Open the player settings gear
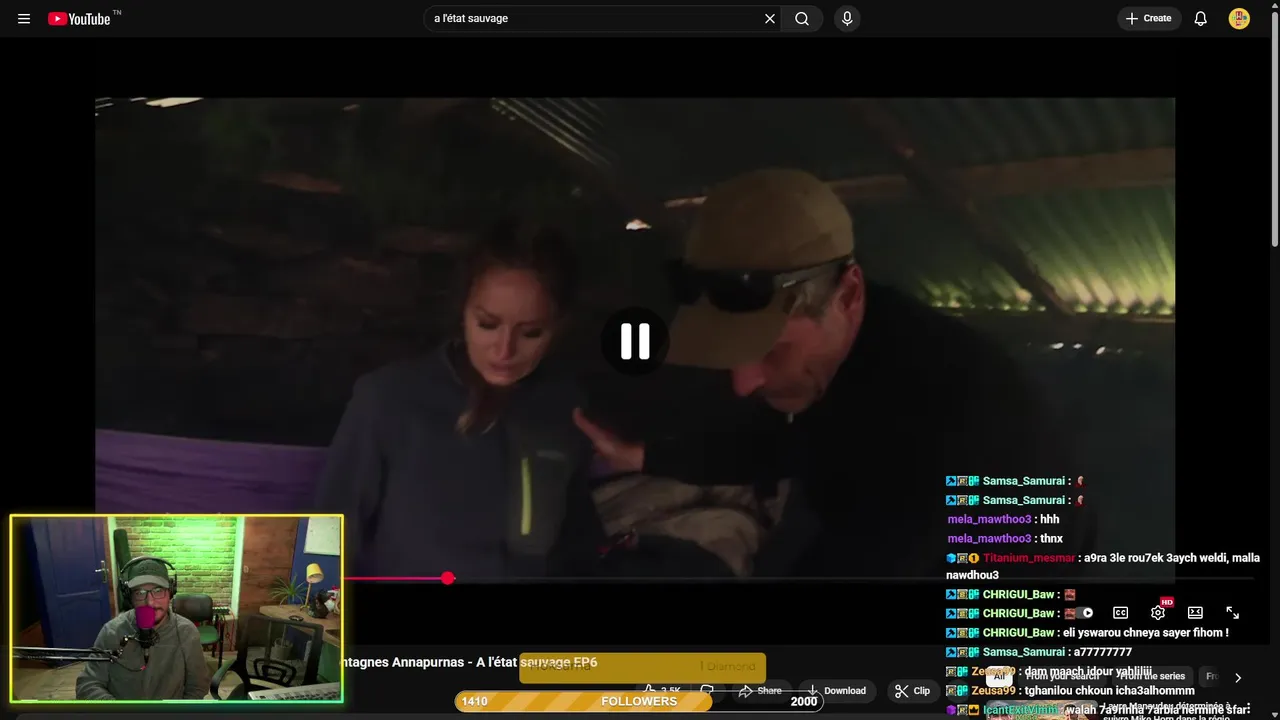This screenshot has height=720, width=1280. [1158, 613]
